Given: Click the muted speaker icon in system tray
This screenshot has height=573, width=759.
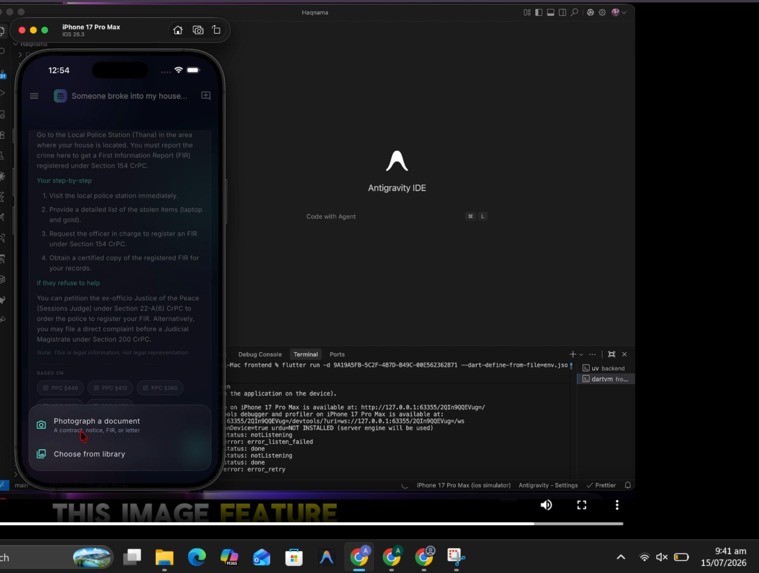Looking at the screenshot, I should (x=662, y=558).
